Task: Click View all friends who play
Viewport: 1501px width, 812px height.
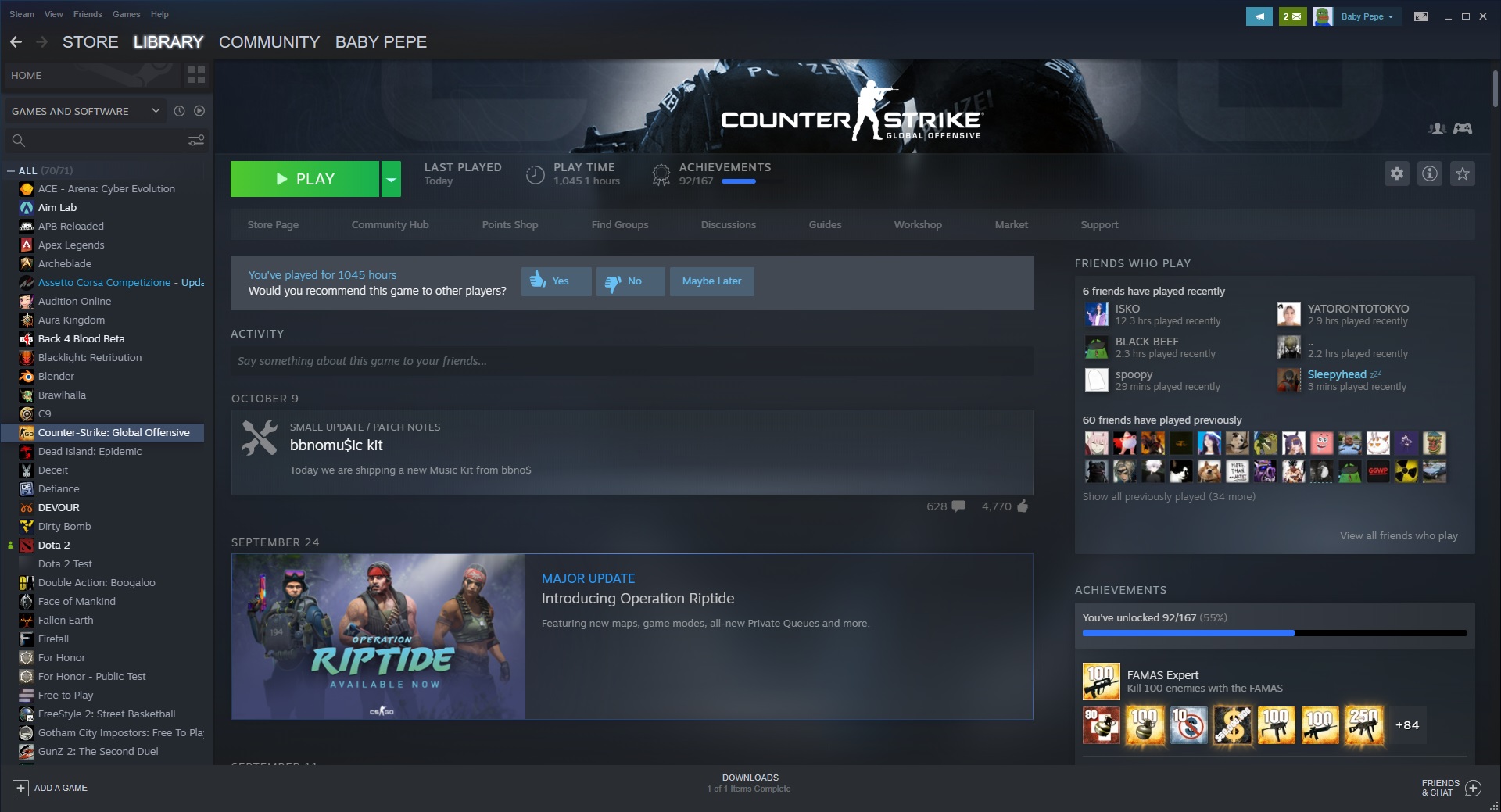Action: click(x=1399, y=536)
